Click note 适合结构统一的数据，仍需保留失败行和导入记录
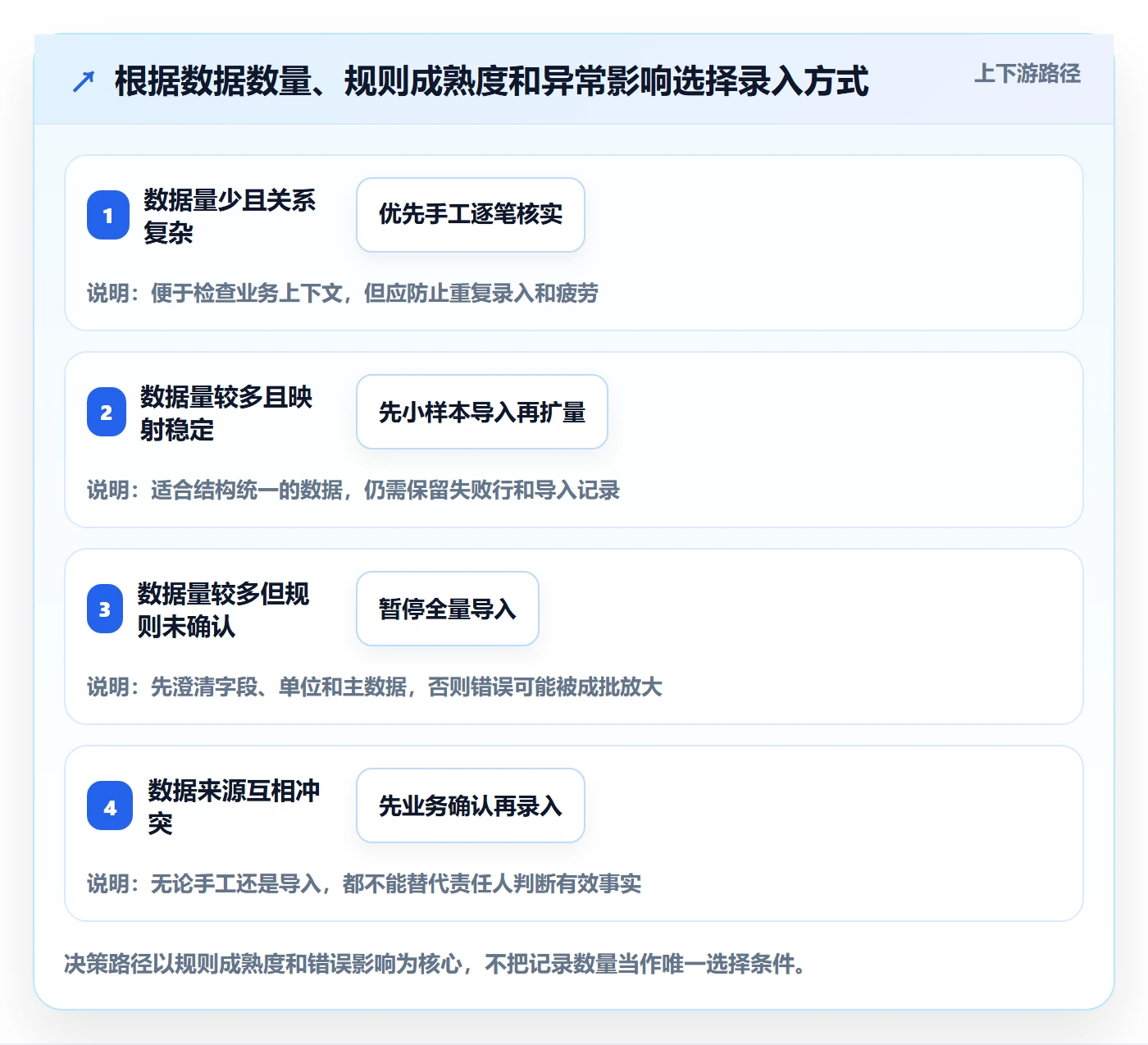 pyautogui.click(x=385, y=490)
